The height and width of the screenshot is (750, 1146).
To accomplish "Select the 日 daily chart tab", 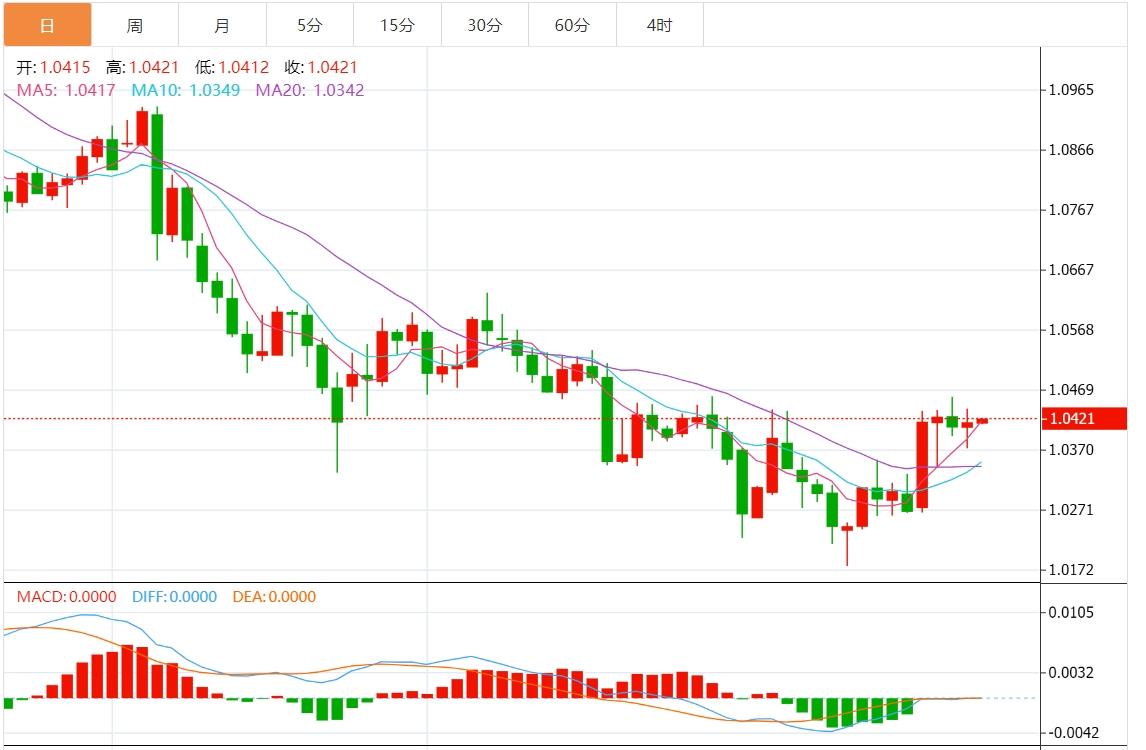I will 46,25.
